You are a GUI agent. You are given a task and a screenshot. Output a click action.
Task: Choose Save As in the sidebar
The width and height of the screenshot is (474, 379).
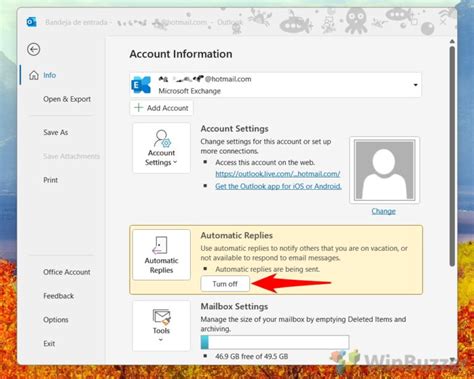click(56, 132)
